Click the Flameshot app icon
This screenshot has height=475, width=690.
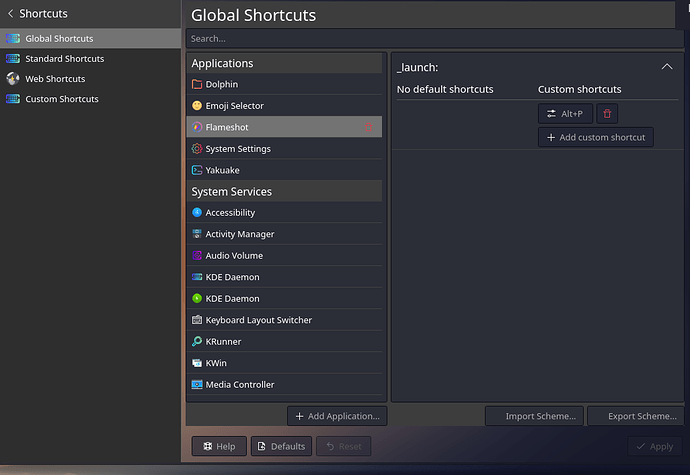(x=197, y=127)
